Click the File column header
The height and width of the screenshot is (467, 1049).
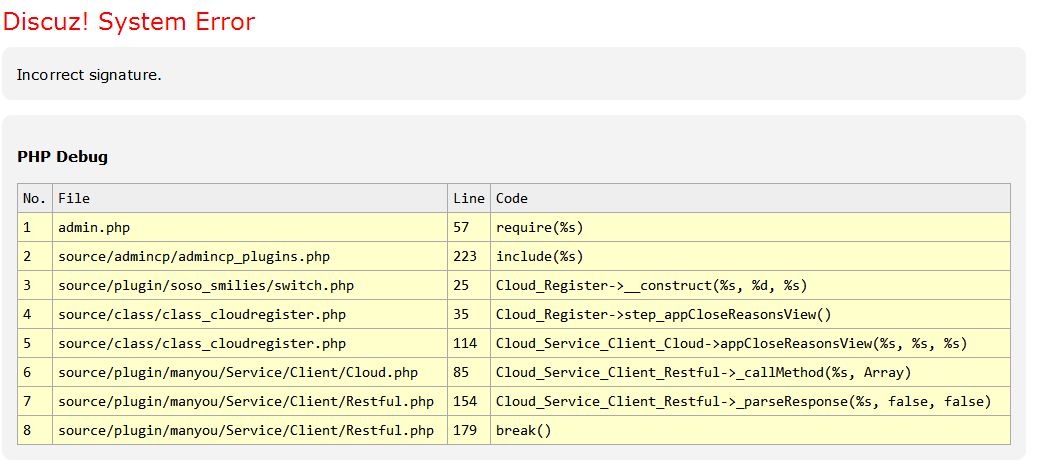tap(250, 198)
